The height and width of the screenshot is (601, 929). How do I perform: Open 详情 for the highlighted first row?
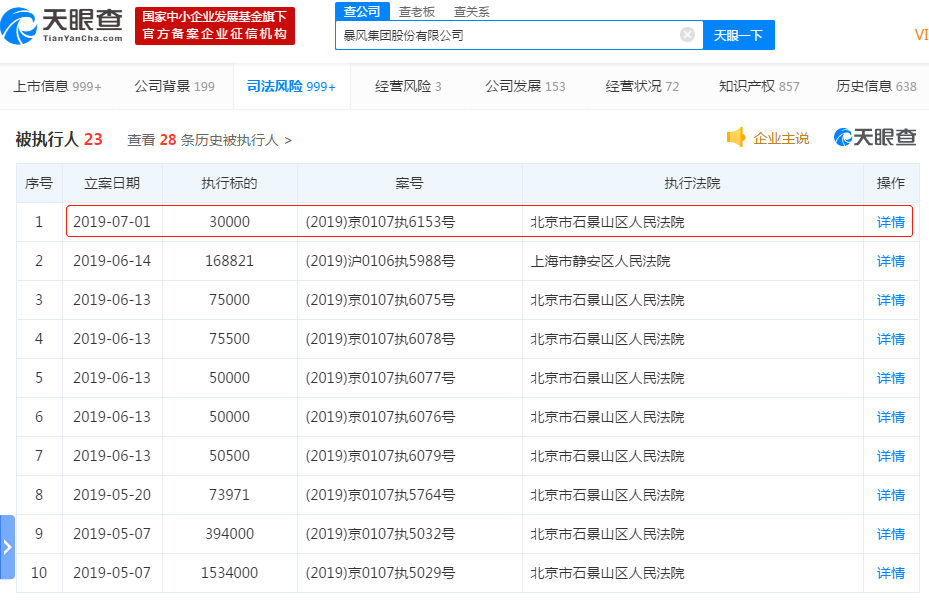tap(890, 222)
